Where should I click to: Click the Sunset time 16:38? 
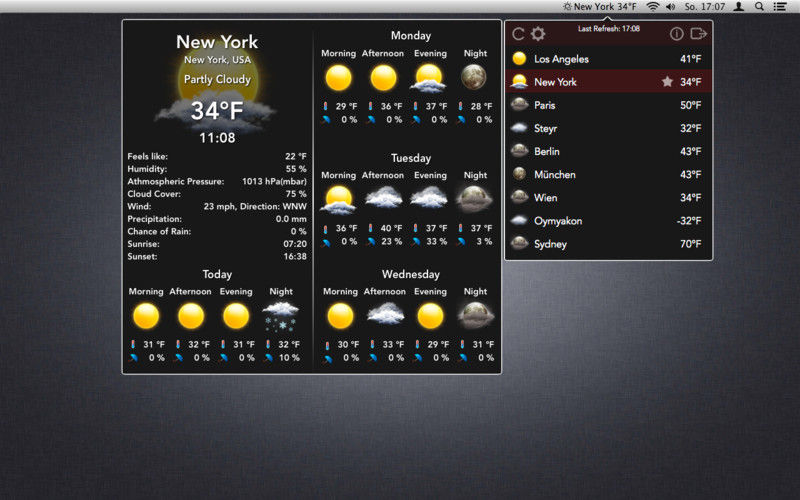click(x=295, y=256)
